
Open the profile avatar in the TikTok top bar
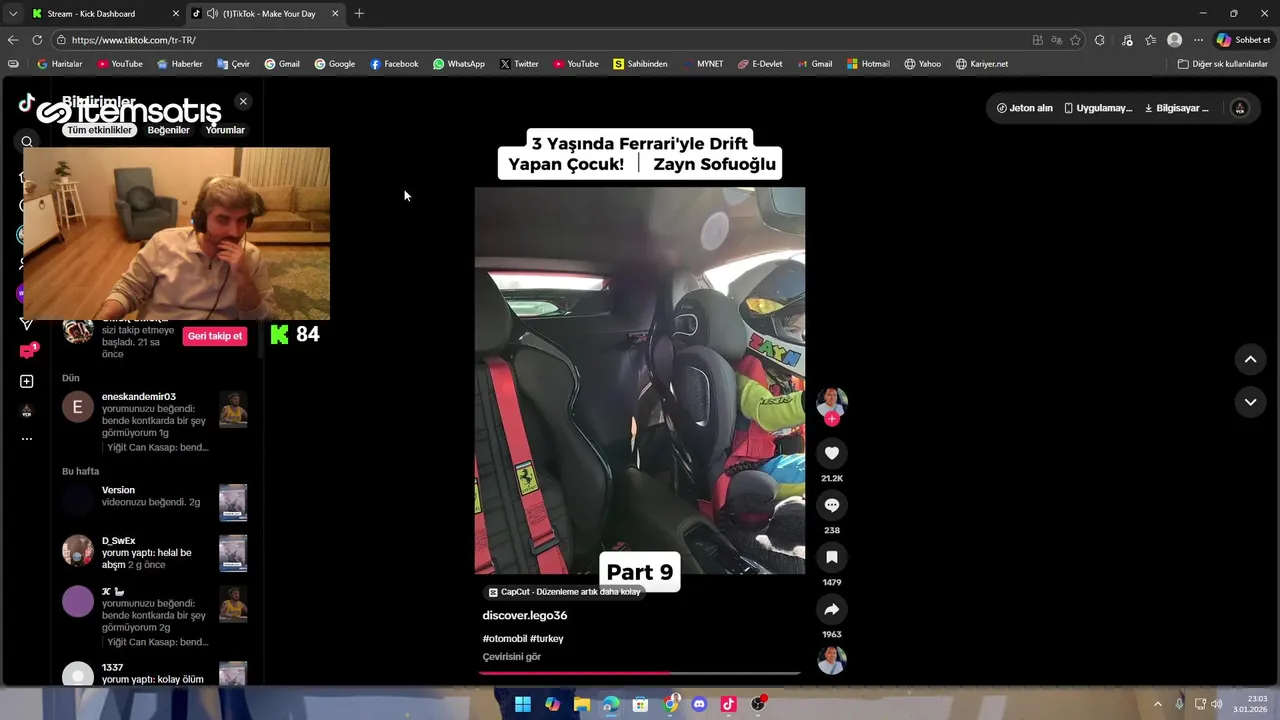1240,108
